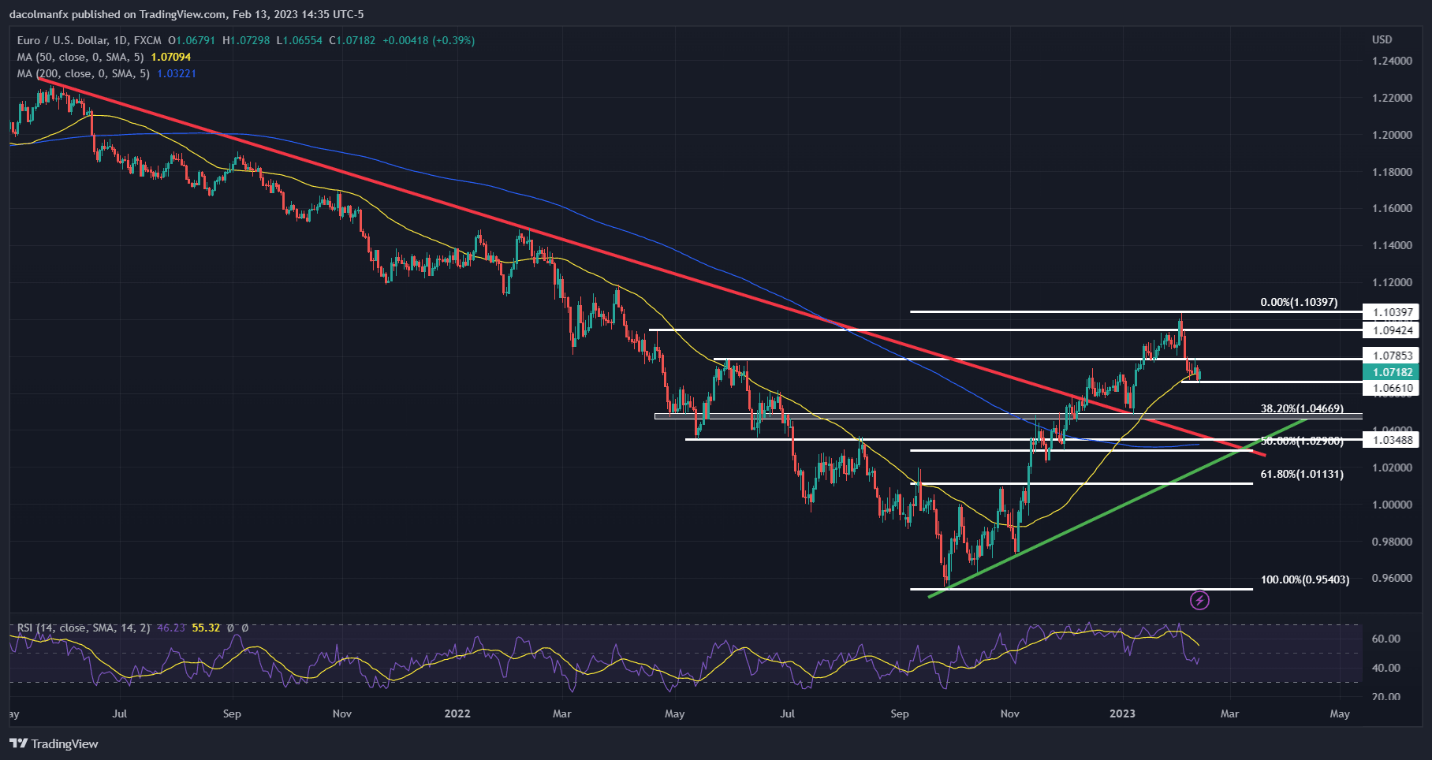The height and width of the screenshot is (760, 1432).
Task: Click the TradingView logo at bottom left
Action: point(54,744)
